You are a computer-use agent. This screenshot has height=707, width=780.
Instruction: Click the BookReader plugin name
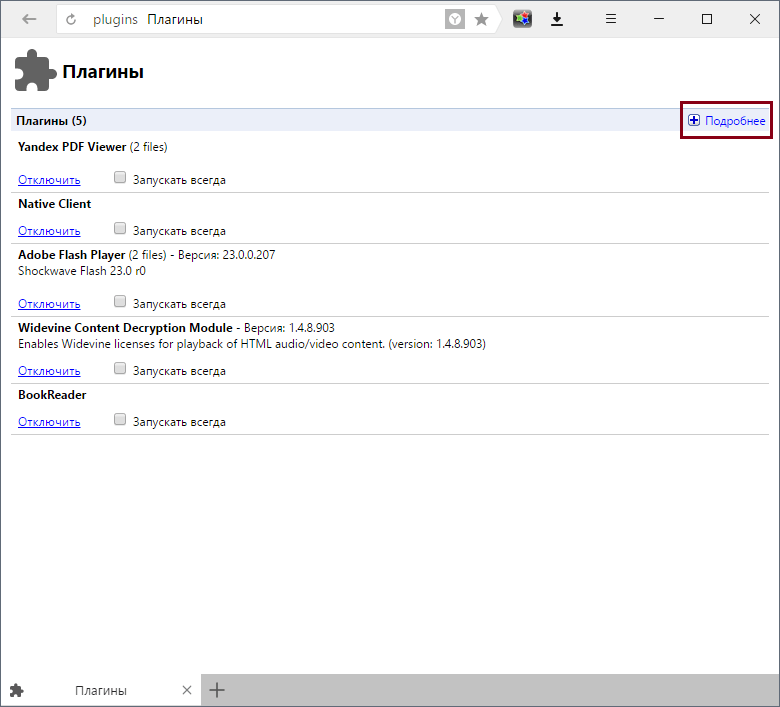pos(52,395)
